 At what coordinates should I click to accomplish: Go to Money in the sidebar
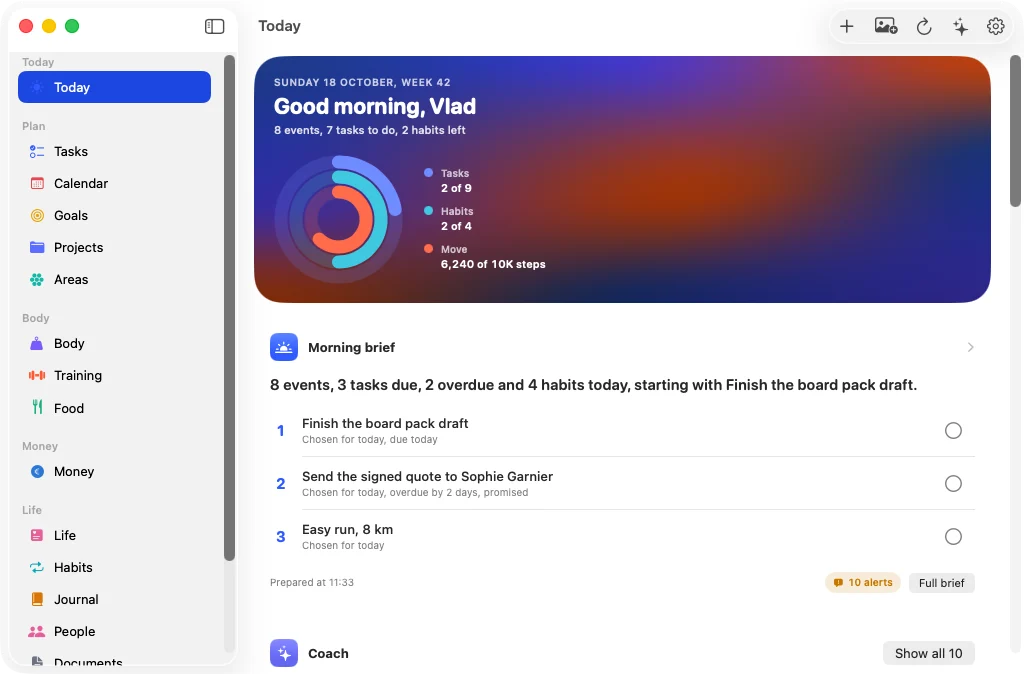point(114,472)
